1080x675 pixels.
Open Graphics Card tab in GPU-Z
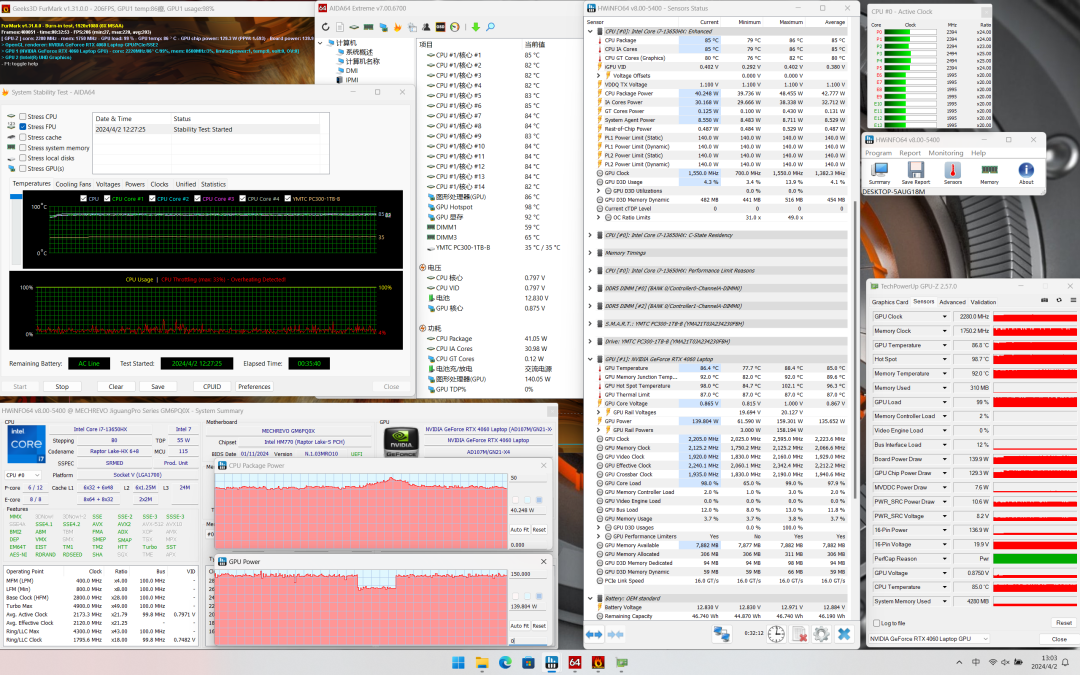(890, 302)
